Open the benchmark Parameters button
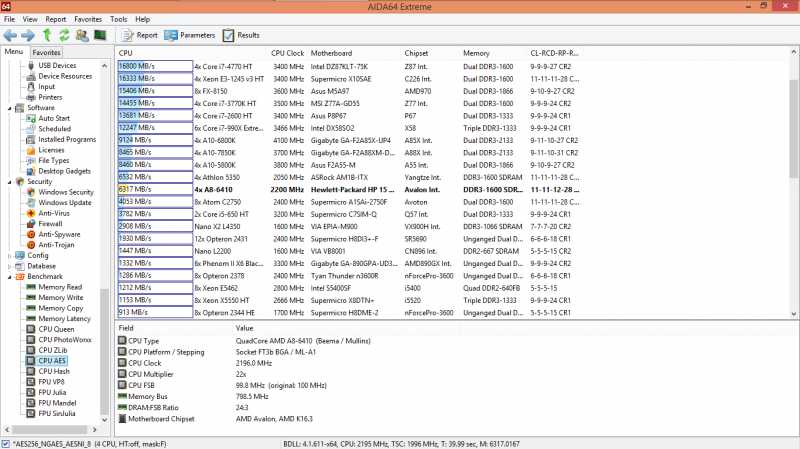This screenshot has height=449, width=800. [x=190, y=35]
